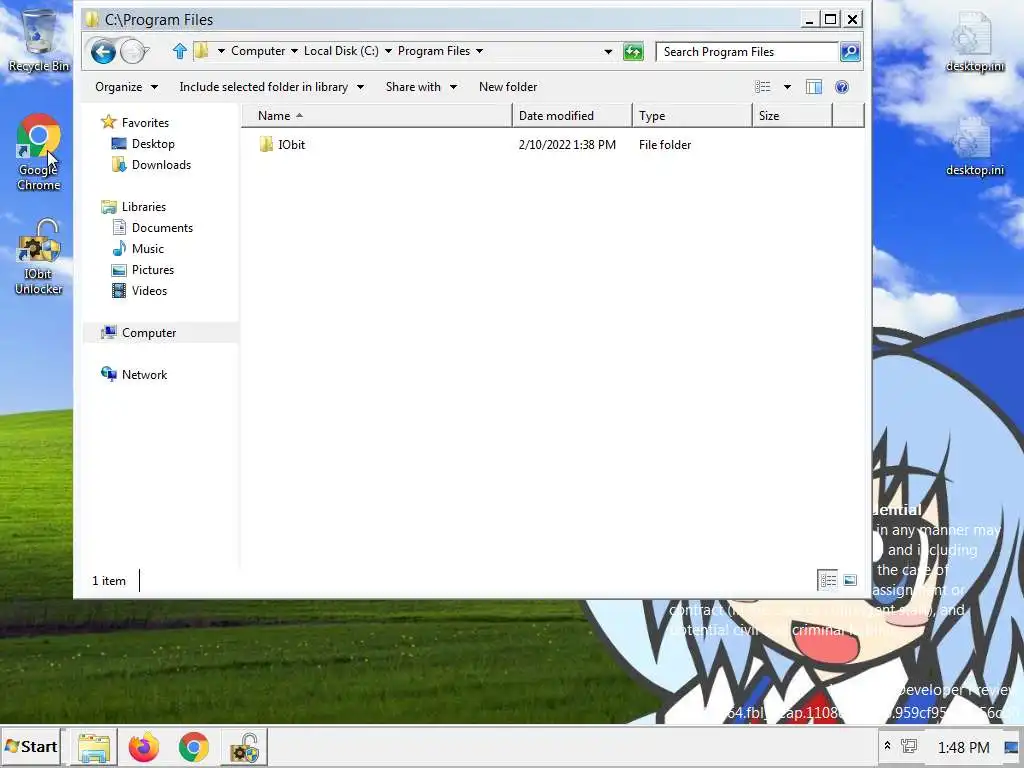Image resolution: width=1024 pixels, height=768 pixels.
Task: Expand the Local Disk (C:) breadcrumb arrow
Action: [x=388, y=51]
